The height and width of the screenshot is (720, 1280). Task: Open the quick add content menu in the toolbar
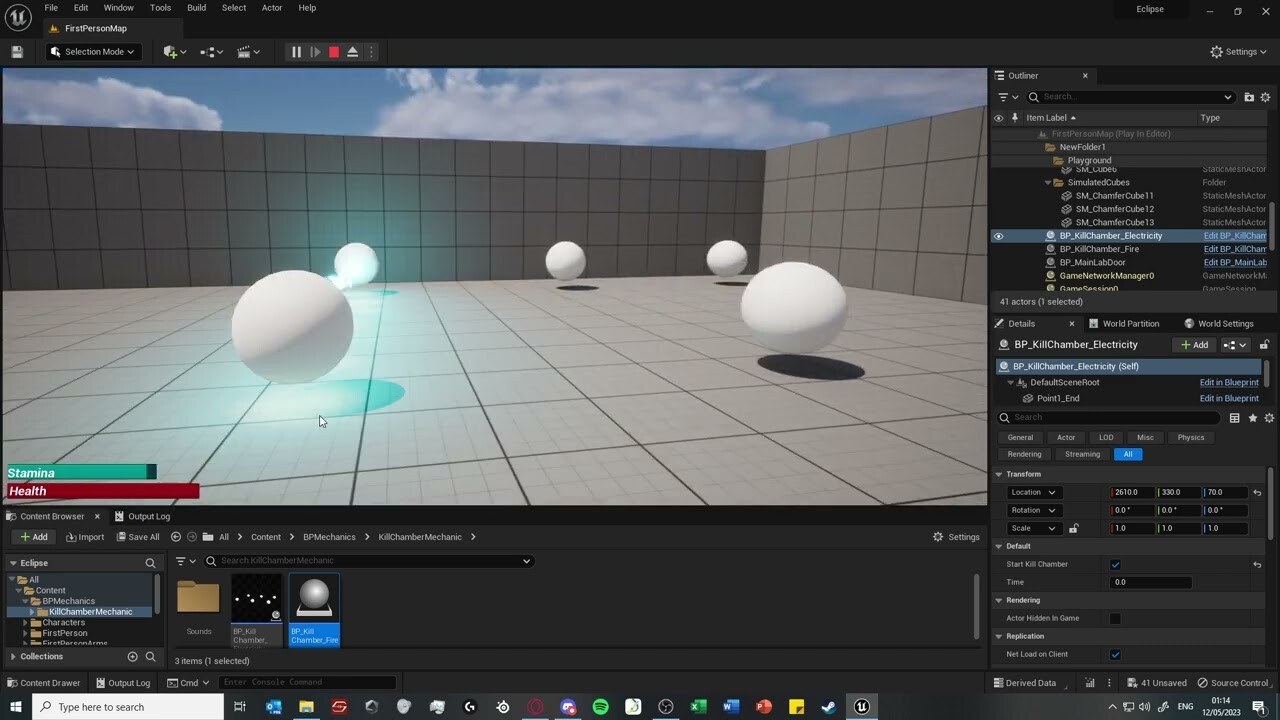175,52
